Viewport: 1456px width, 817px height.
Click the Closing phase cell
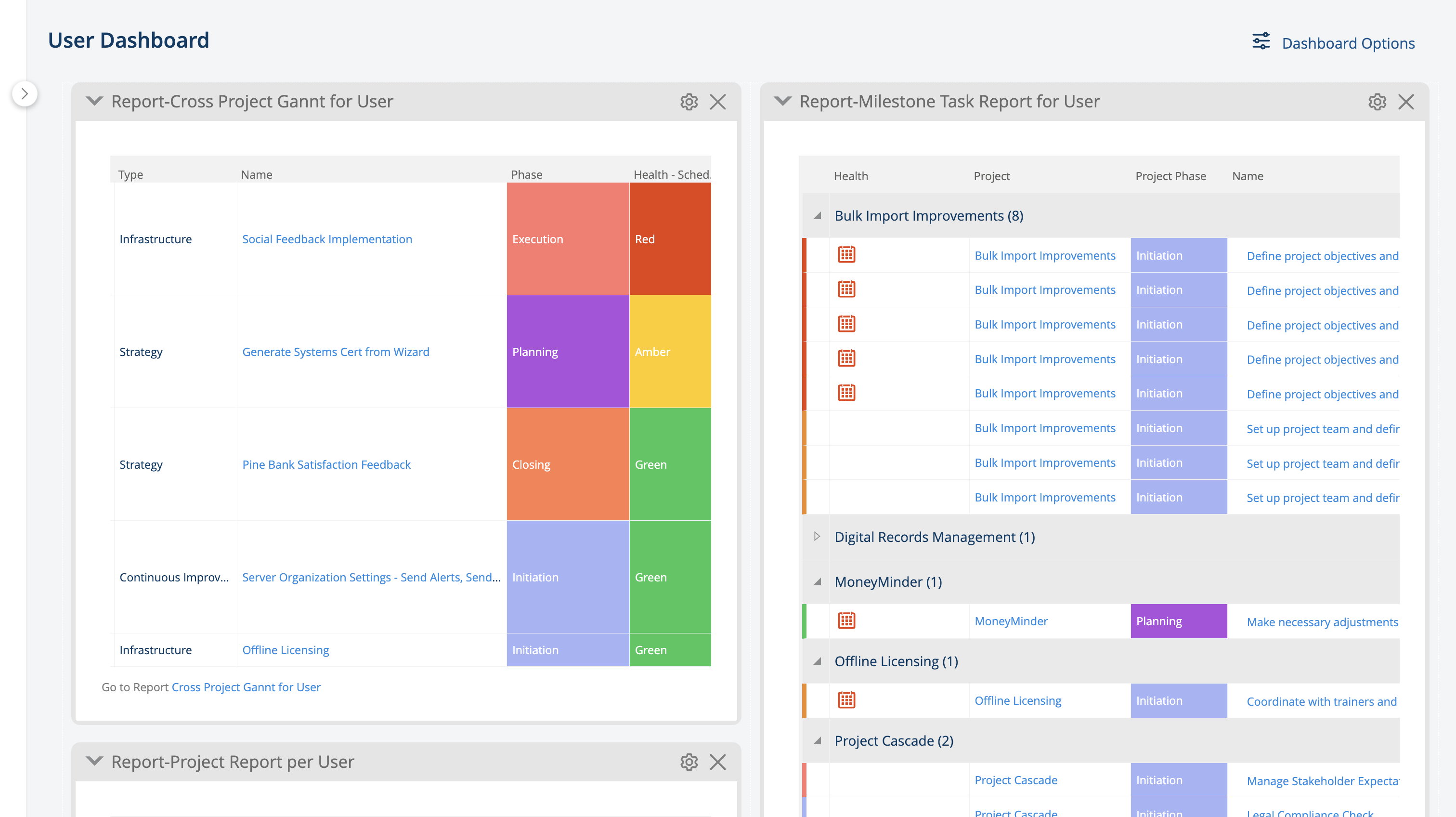(568, 464)
